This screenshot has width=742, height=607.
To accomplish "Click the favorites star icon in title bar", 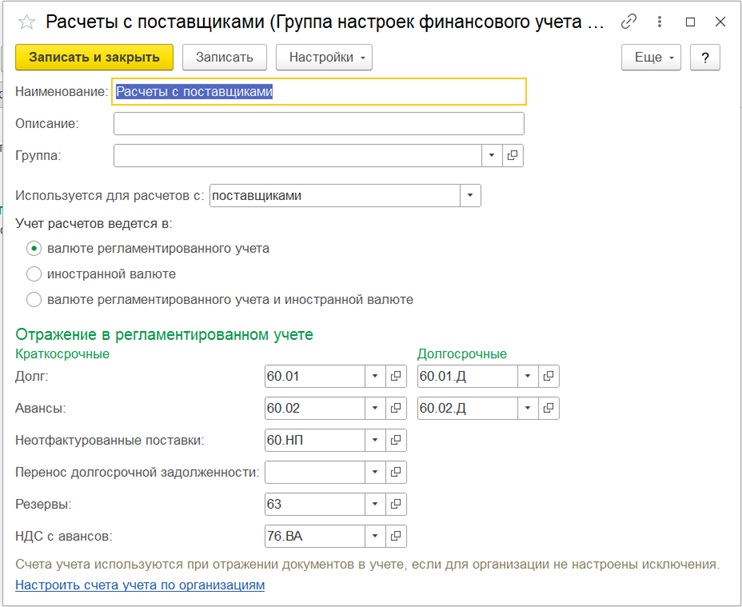I will point(27,21).
